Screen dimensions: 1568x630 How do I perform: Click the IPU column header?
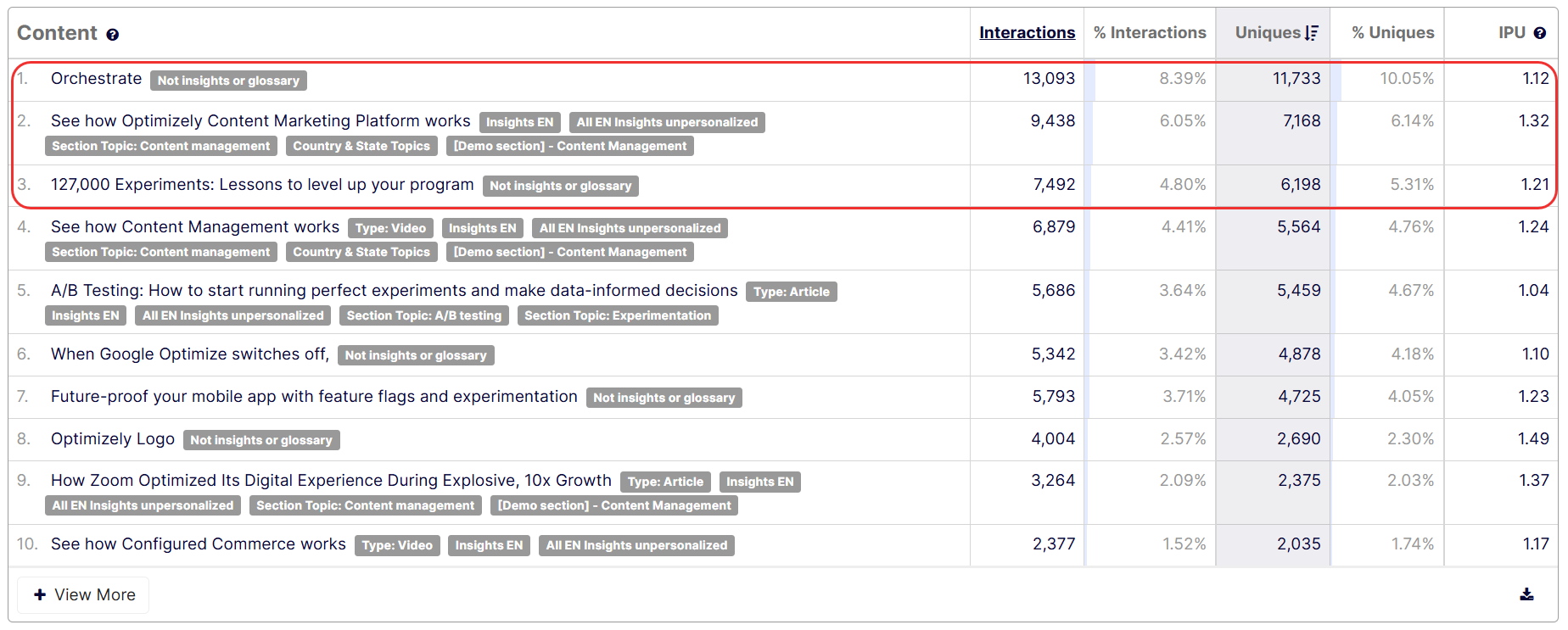[1511, 33]
